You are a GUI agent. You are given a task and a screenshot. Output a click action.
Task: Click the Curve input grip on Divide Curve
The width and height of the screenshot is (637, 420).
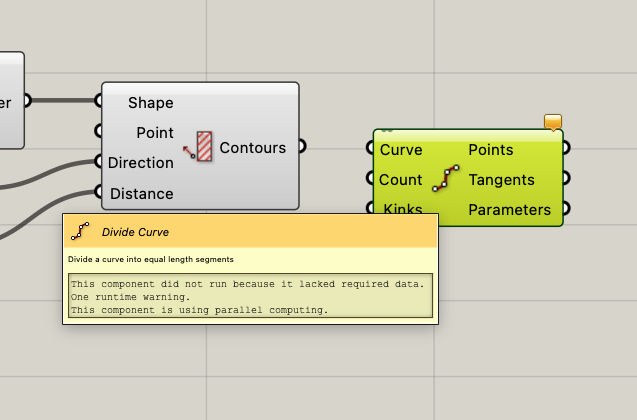pos(372,150)
